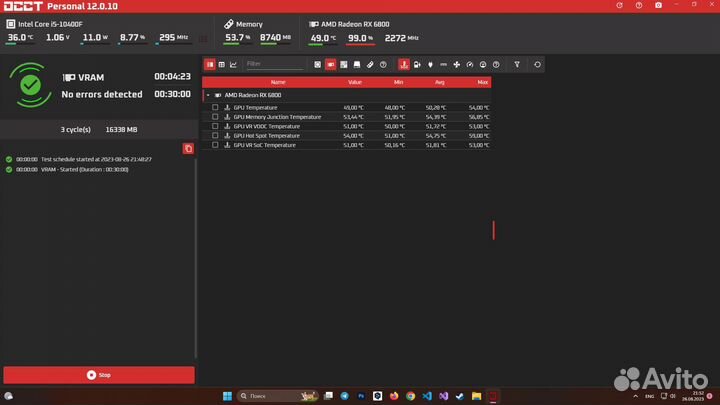Click the GPU VR SoC Temperature label
This screenshot has width=720, height=405.
point(264,145)
